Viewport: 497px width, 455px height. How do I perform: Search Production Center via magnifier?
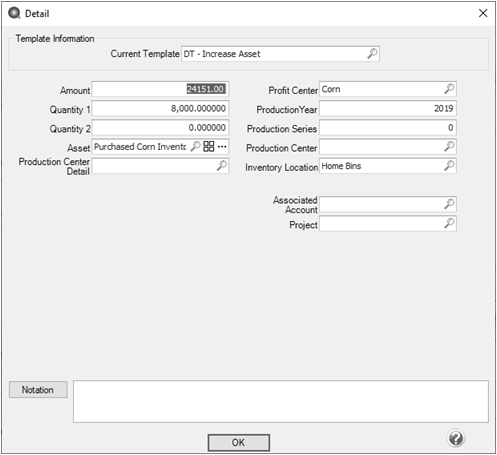point(449,146)
